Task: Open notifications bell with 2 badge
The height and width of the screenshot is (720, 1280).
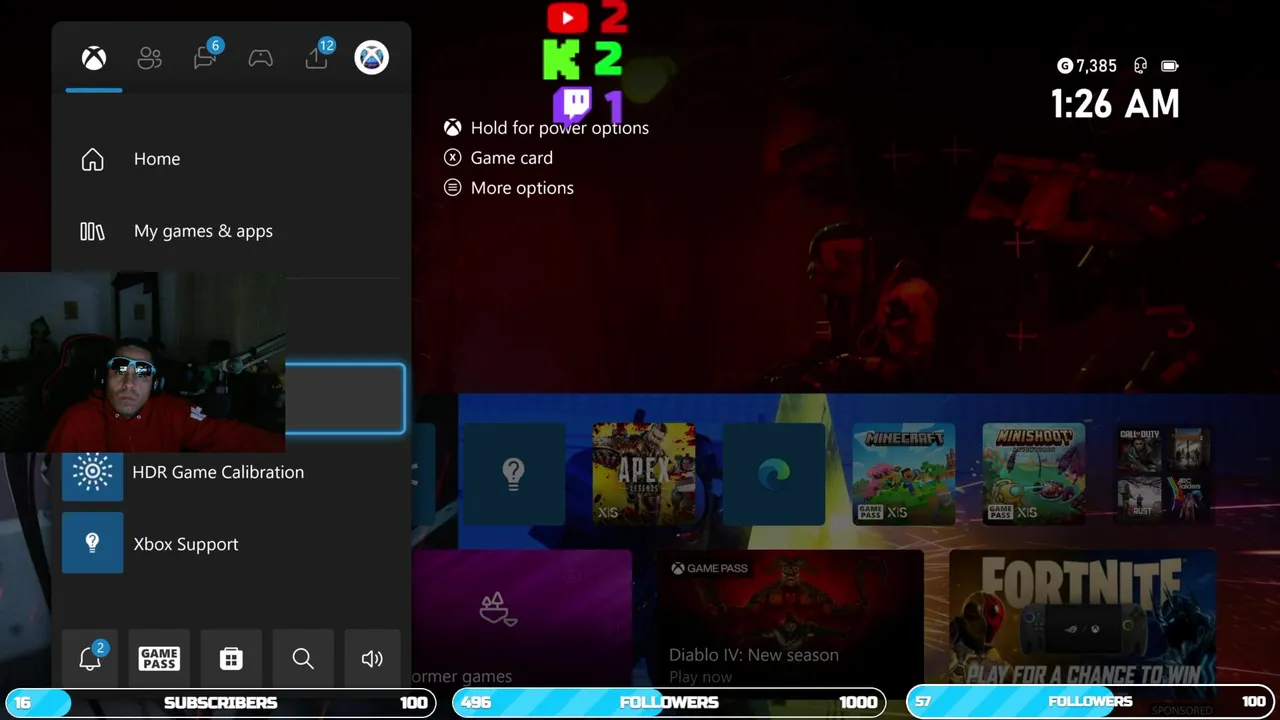Action: [x=90, y=658]
